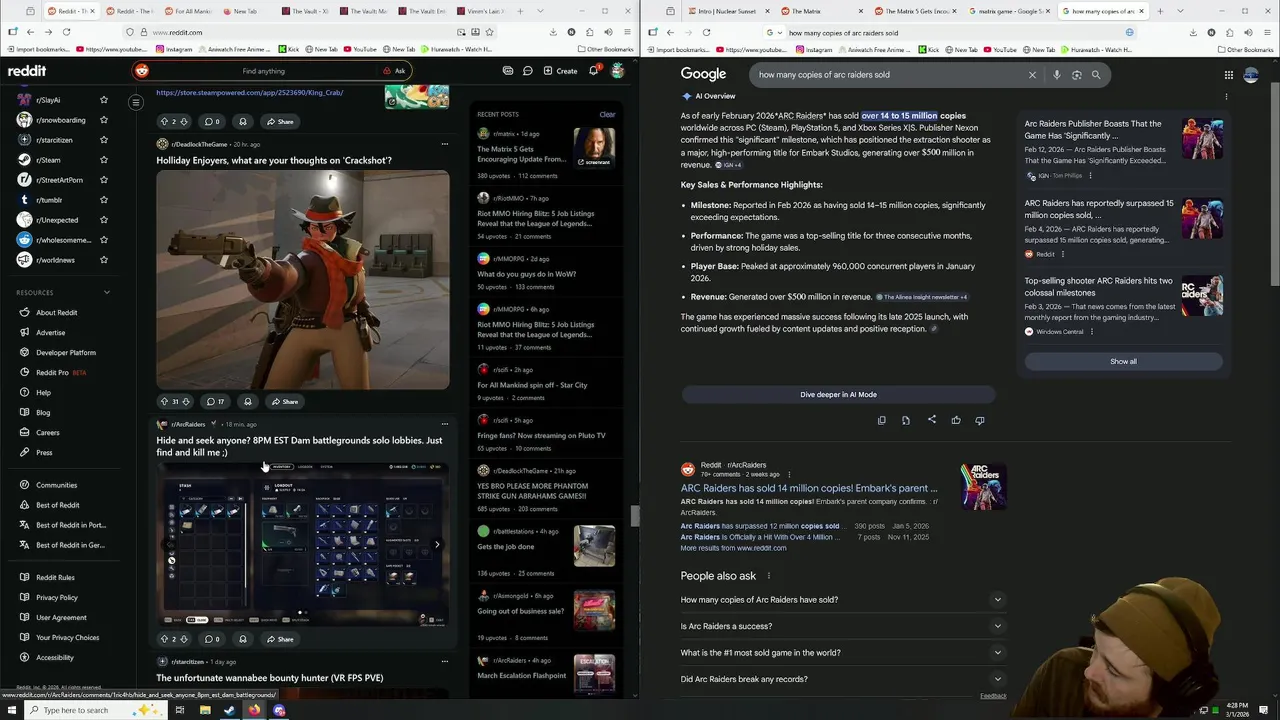Collapse the Resources section in sidebar

click(x=106, y=293)
